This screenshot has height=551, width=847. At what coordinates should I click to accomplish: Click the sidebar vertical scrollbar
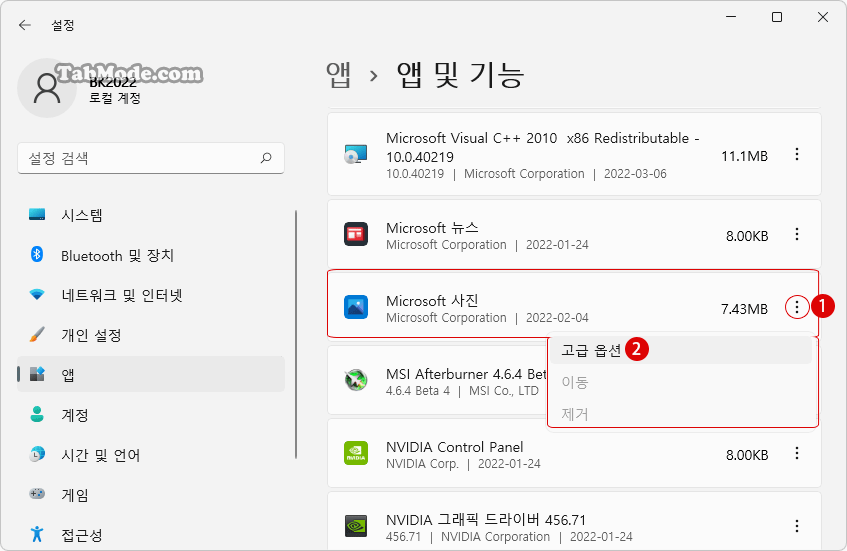(x=296, y=335)
